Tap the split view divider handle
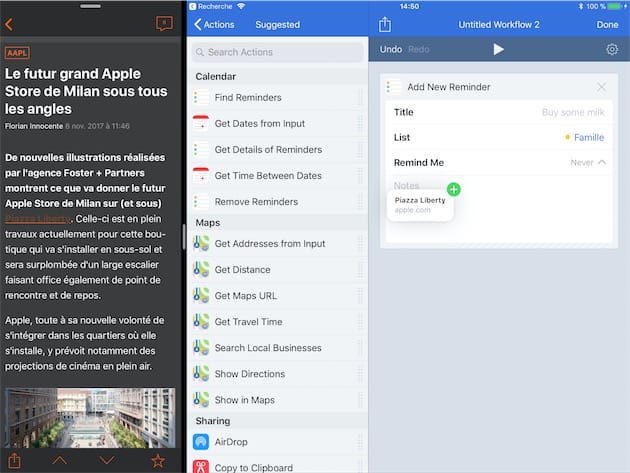Viewport: 630px width, 473px height. coord(184,237)
